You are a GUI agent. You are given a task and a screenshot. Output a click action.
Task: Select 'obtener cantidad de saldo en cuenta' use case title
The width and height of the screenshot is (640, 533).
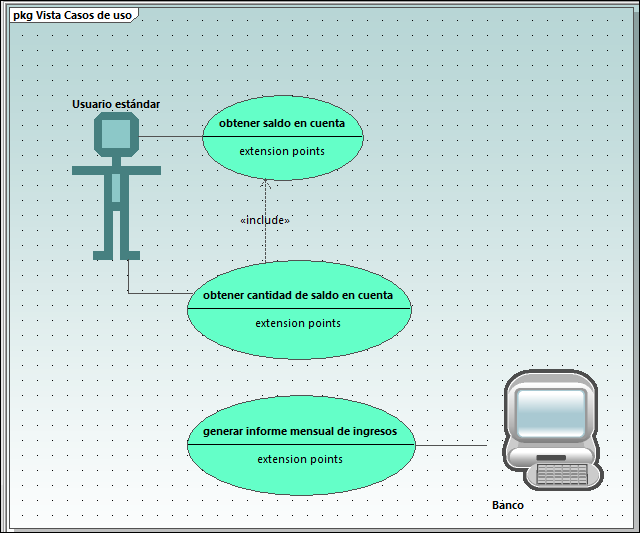point(298,295)
